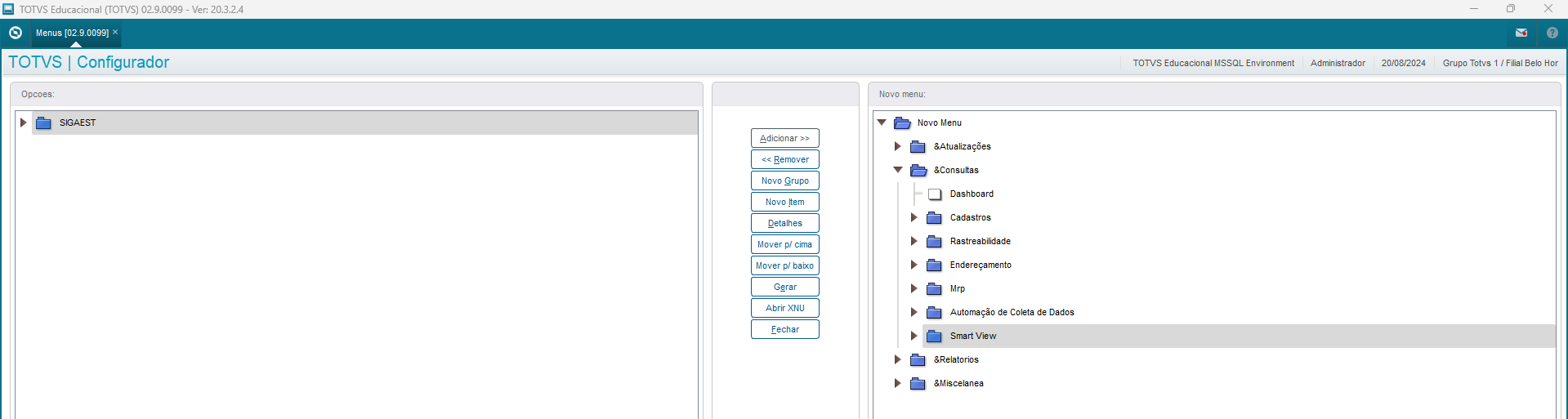The height and width of the screenshot is (419, 1568).
Task: Select the Dashboard menu item
Action: (x=972, y=194)
